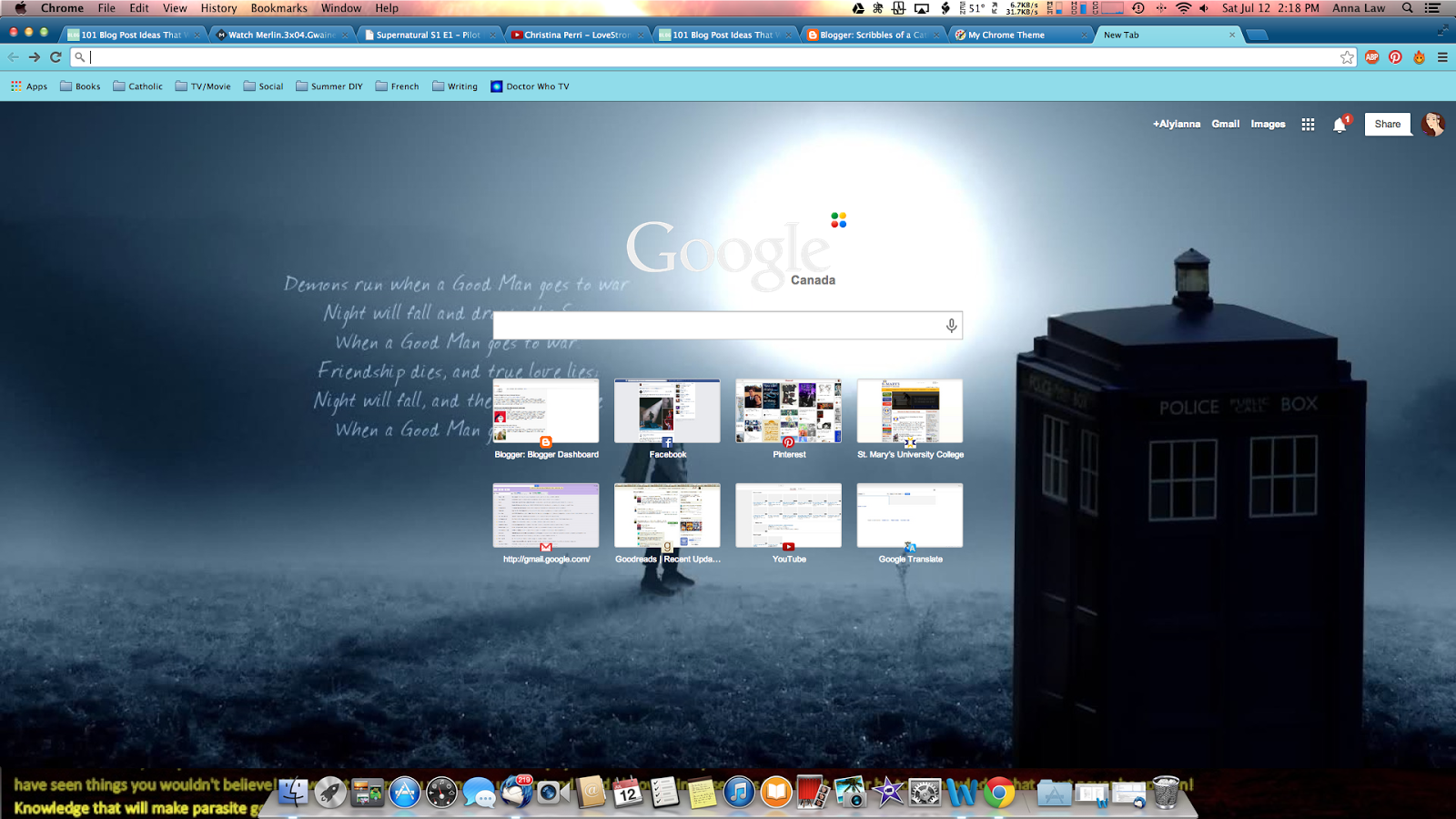This screenshot has height=819, width=1456.
Task: Open the Adblock Plus extension
Action: coord(1372,57)
